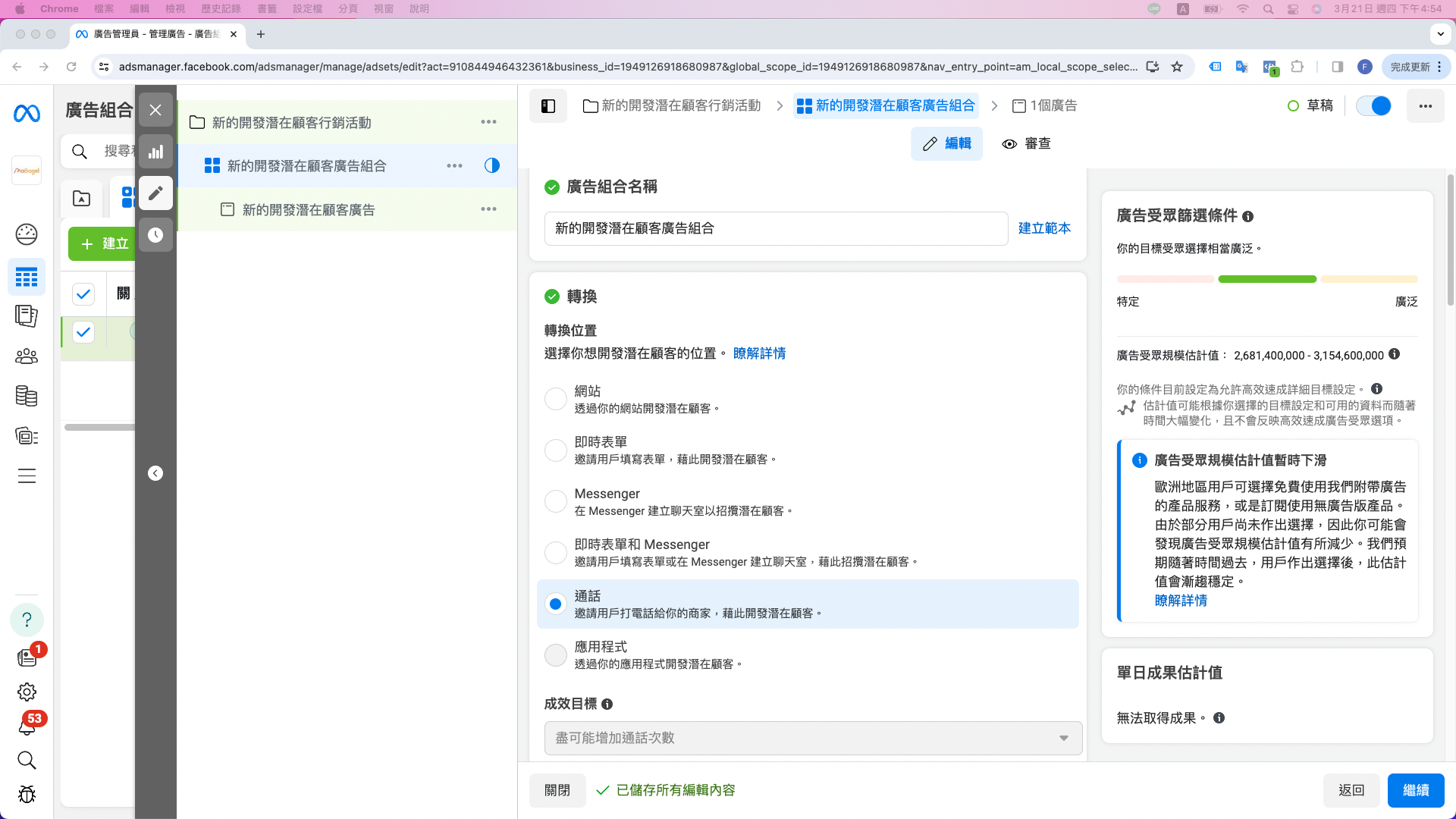The image size is (1456, 819).
Task: Open breadcrumb 1個廣告
Action: click(x=1044, y=105)
